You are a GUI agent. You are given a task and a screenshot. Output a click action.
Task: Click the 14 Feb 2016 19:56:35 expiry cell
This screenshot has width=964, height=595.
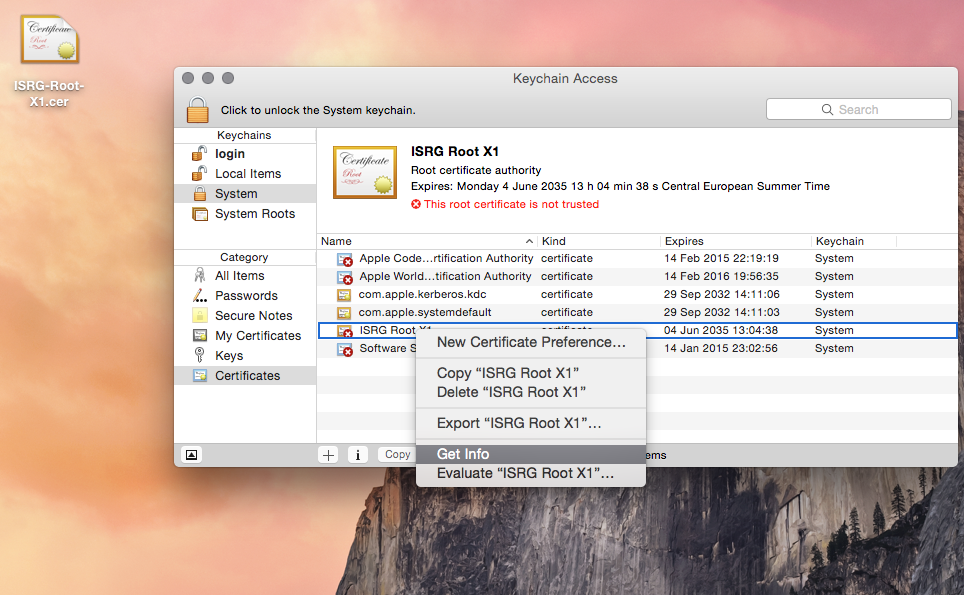point(721,277)
